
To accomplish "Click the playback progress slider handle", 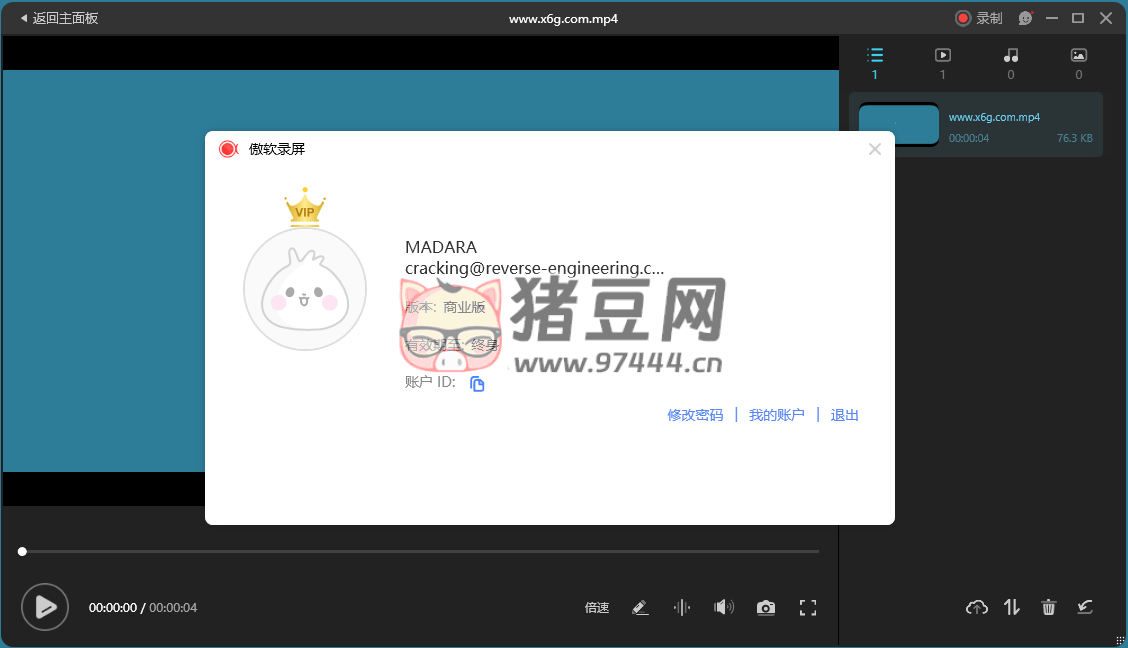I will (22, 551).
